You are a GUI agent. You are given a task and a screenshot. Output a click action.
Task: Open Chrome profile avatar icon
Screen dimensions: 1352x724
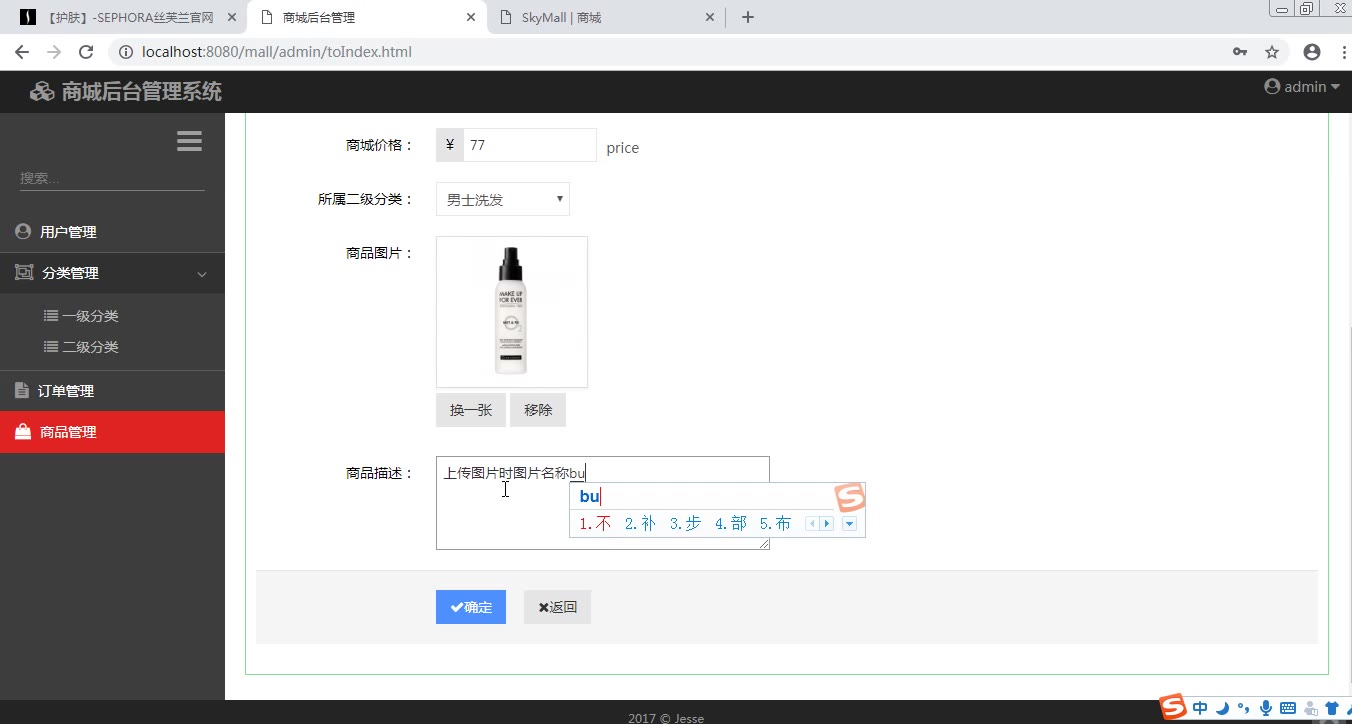click(1312, 52)
